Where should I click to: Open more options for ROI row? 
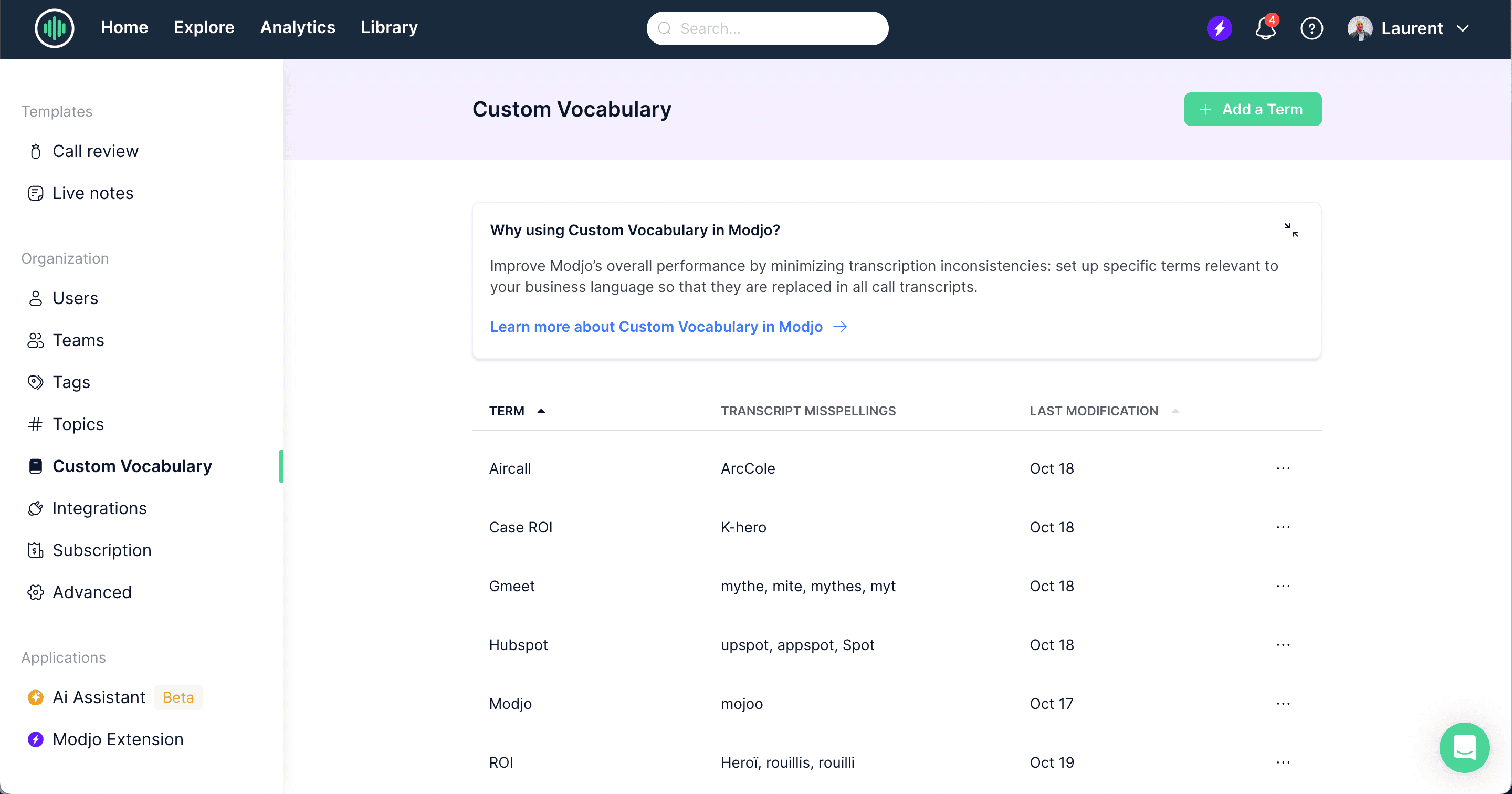(1283, 762)
